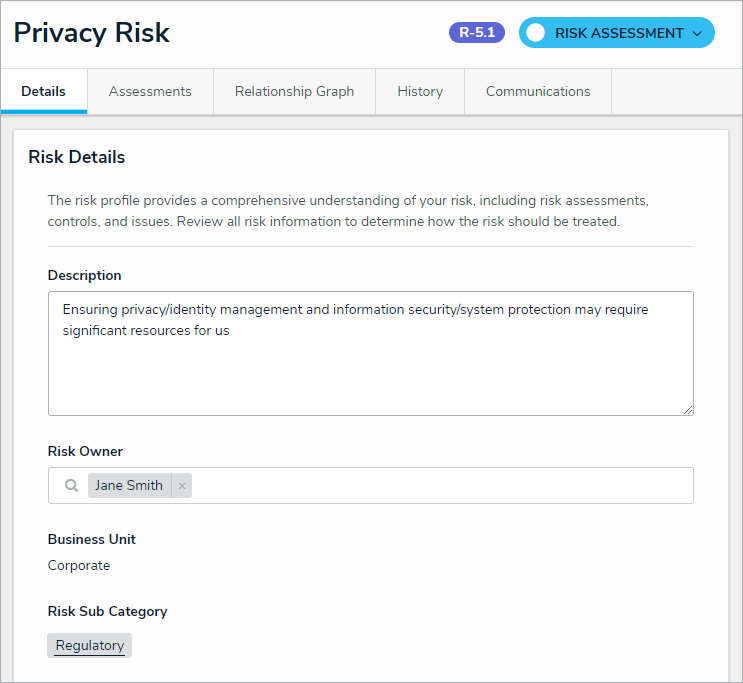Click the Risk Details section heading

click(x=76, y=157)
